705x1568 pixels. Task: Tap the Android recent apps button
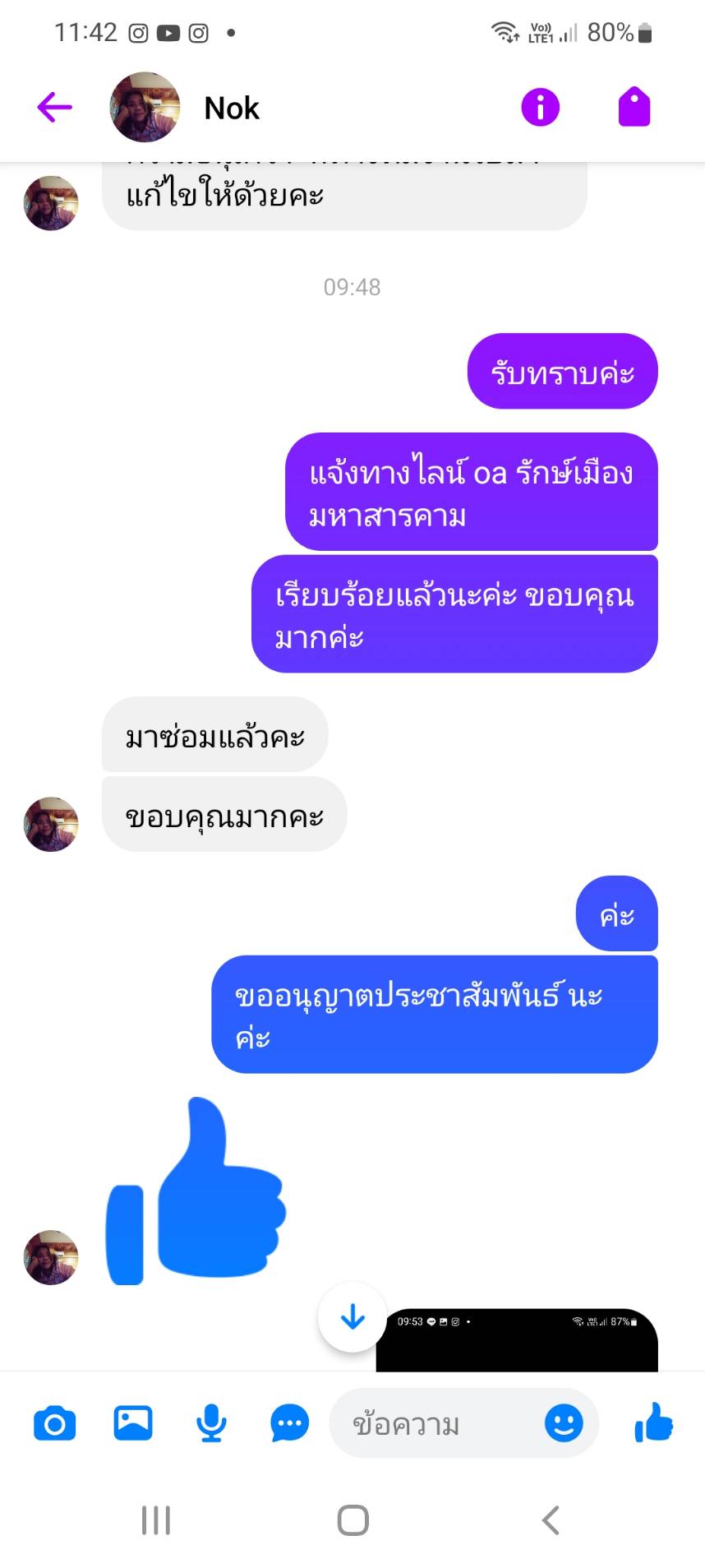pyautogui.click(x=156, y=1519)
